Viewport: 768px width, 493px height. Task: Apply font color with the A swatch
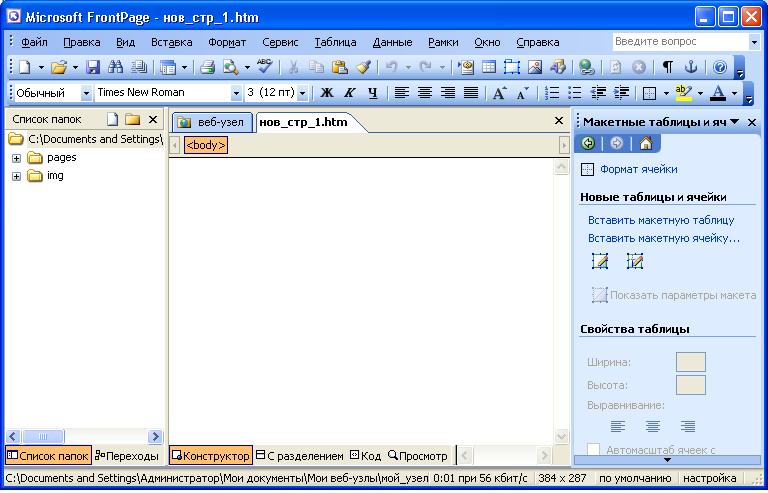tap(718, 93)
